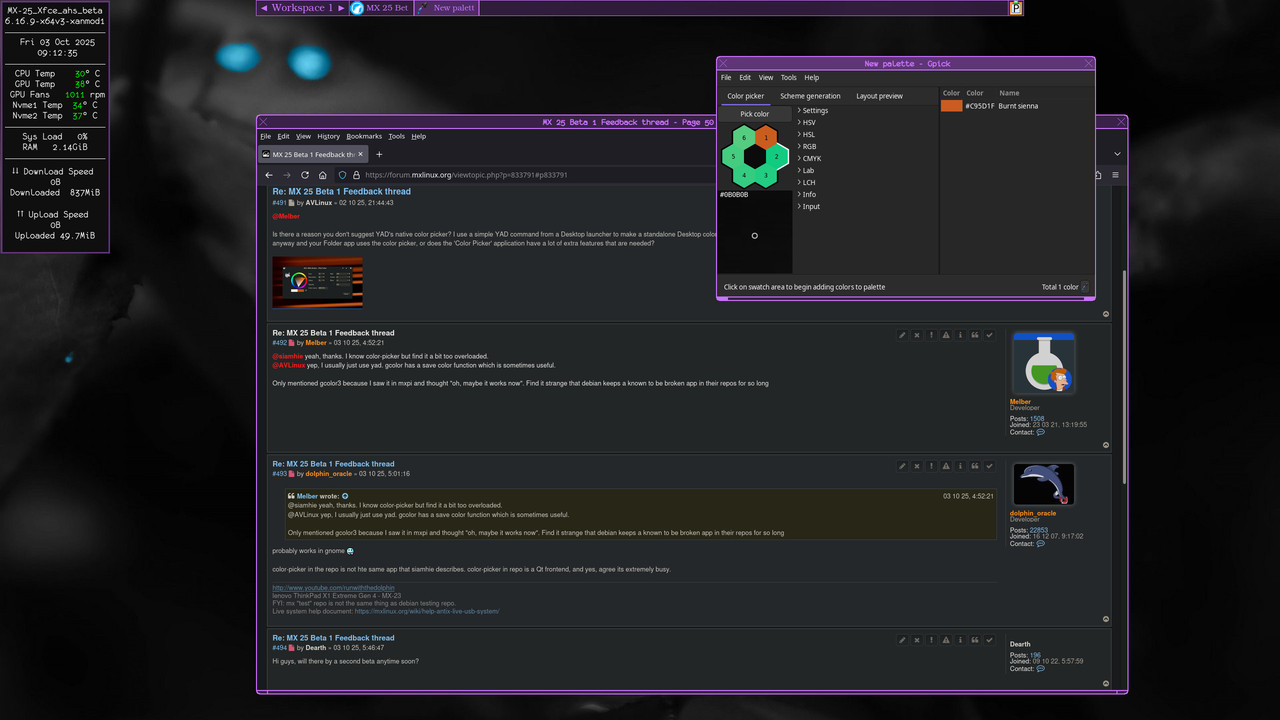Open a new browser tab

click(379, 154)
